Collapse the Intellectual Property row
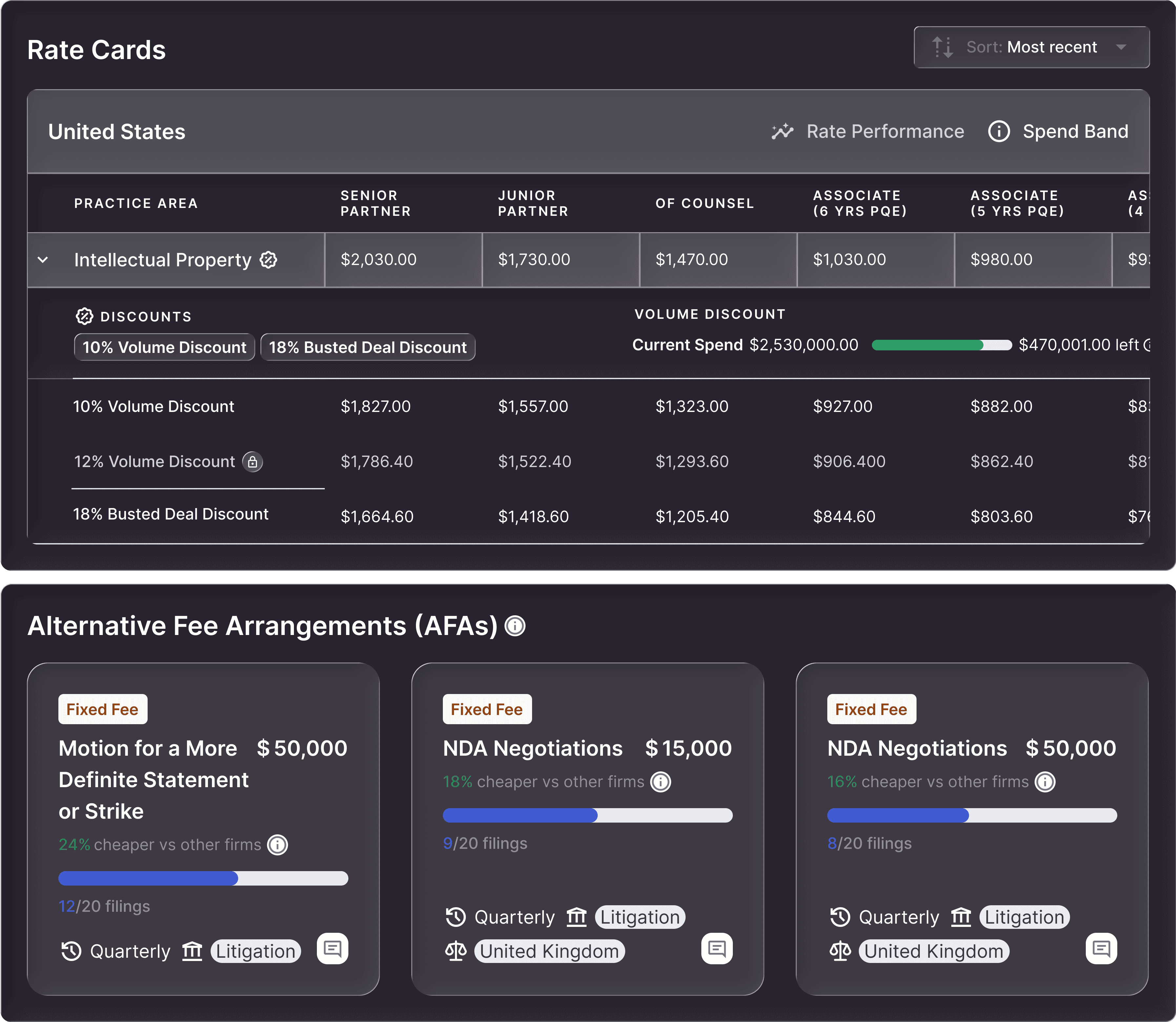This screenshot has height=1022, width=1176. [x=43, y=260]
